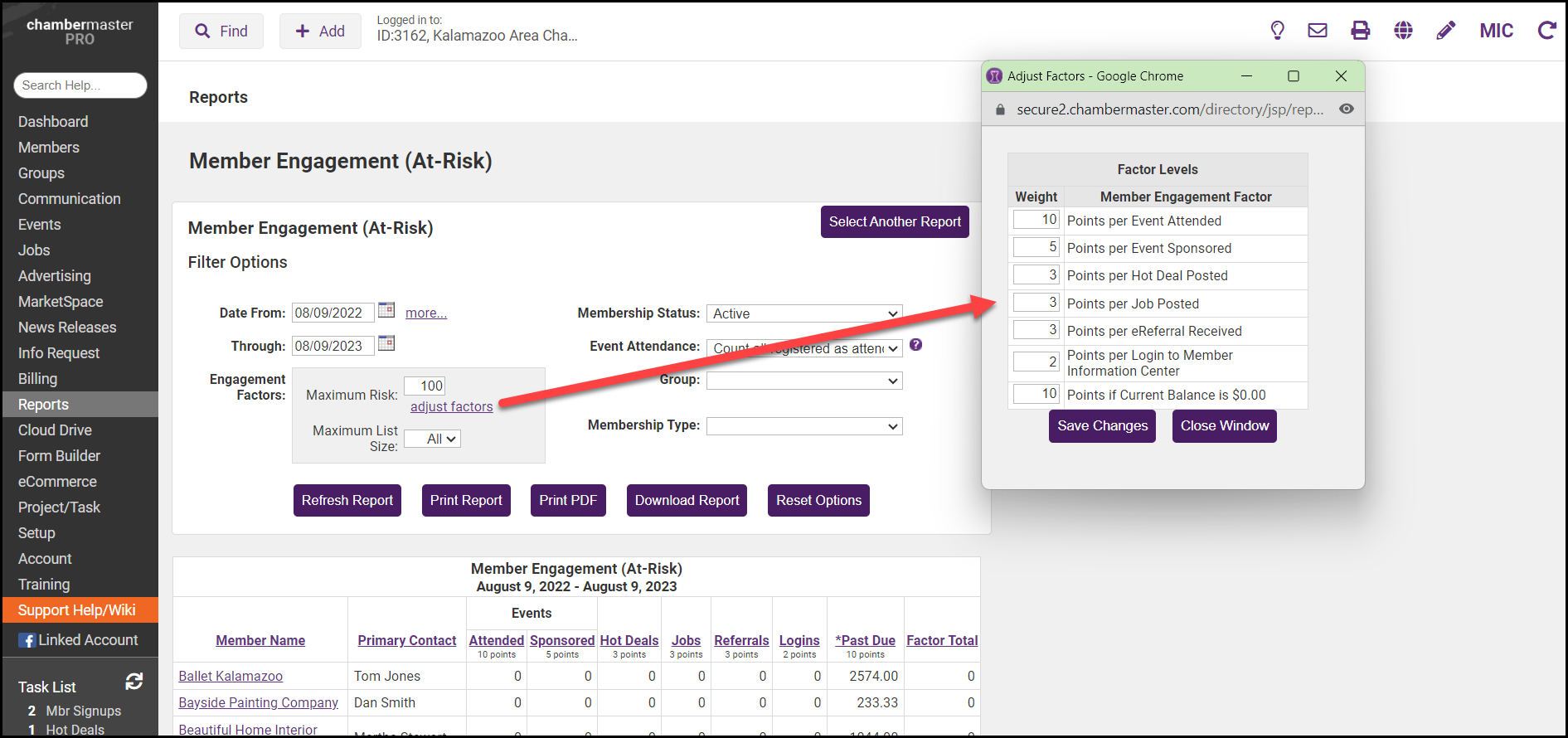The width and height of the screenshot is (1568, 738).
Task: Click the adjust factors link
Action: (x=451, y=406)
